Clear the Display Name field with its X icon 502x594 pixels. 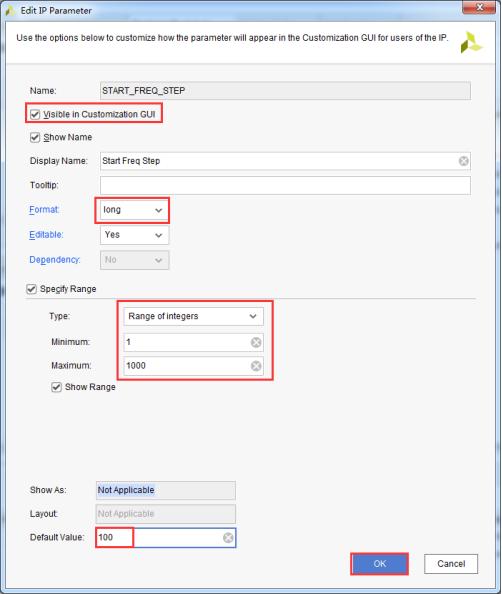point(463,161)
